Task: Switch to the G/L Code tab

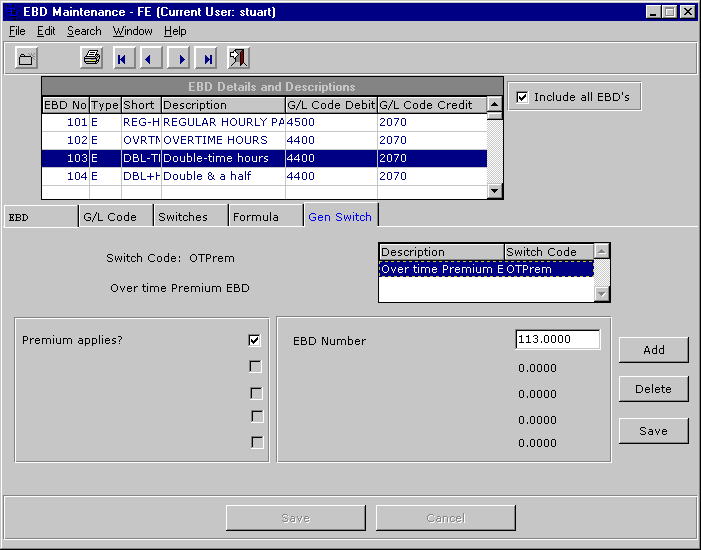Action: tap(109, 216)
